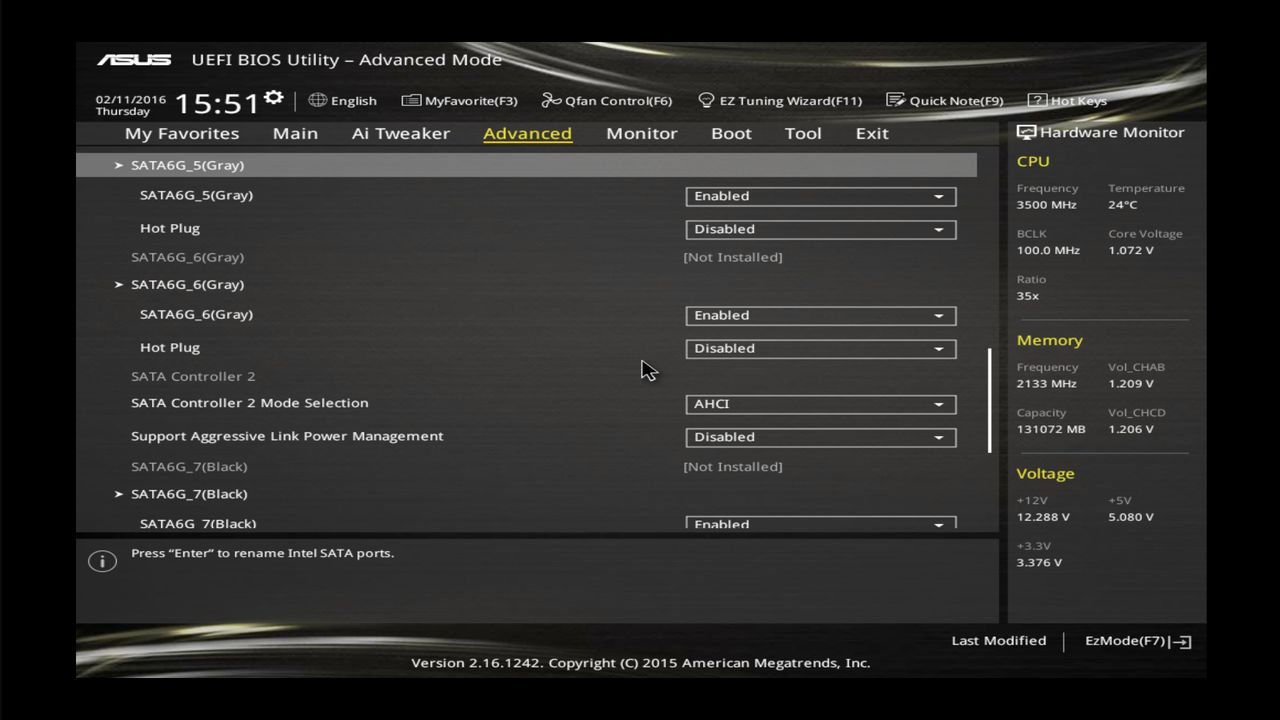Click SATA Controller 2 Mode Selection label
The width and height of the screenshot is (1280, 720).
pos(250,403)
